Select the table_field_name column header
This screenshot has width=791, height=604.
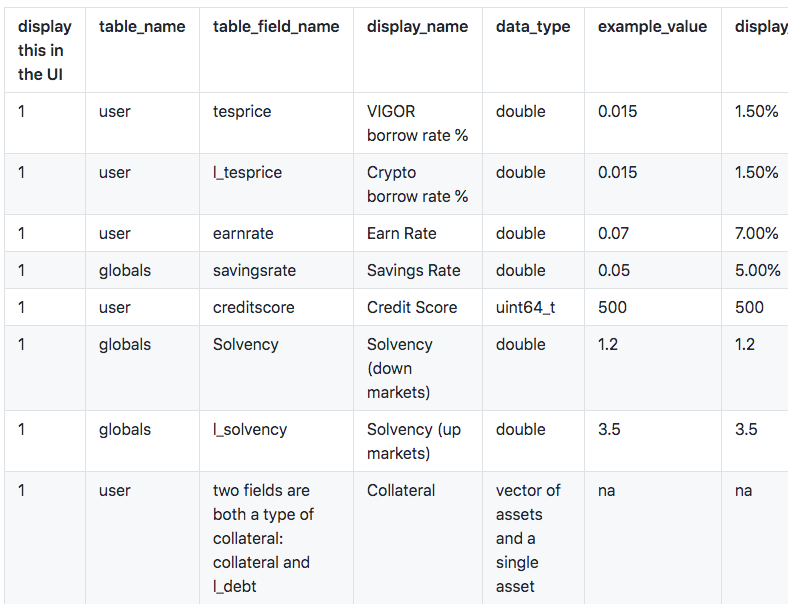[x=276, y=27]
